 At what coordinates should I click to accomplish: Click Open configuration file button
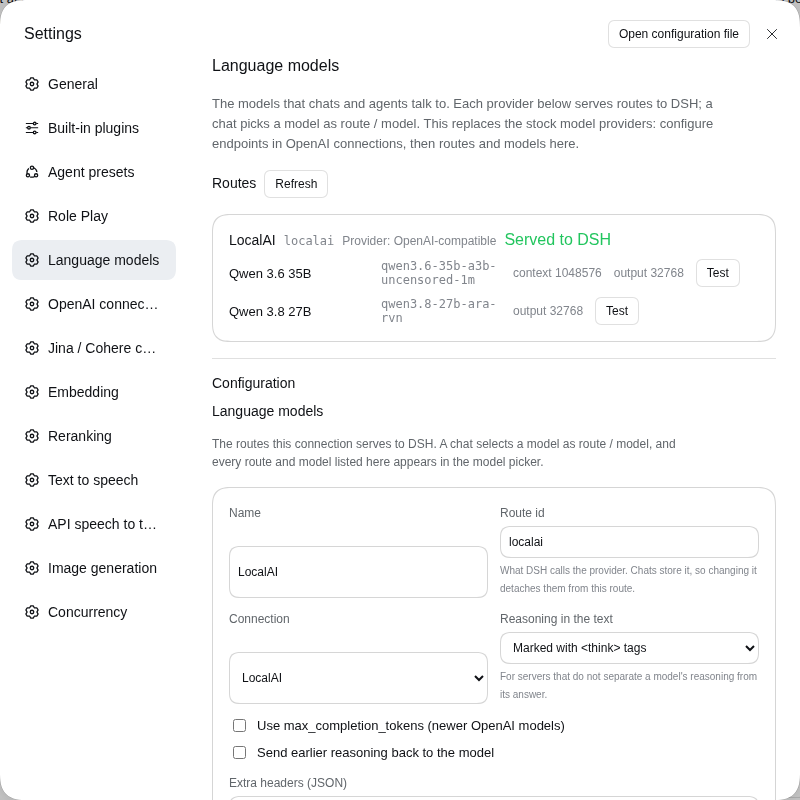click(679, 34)
